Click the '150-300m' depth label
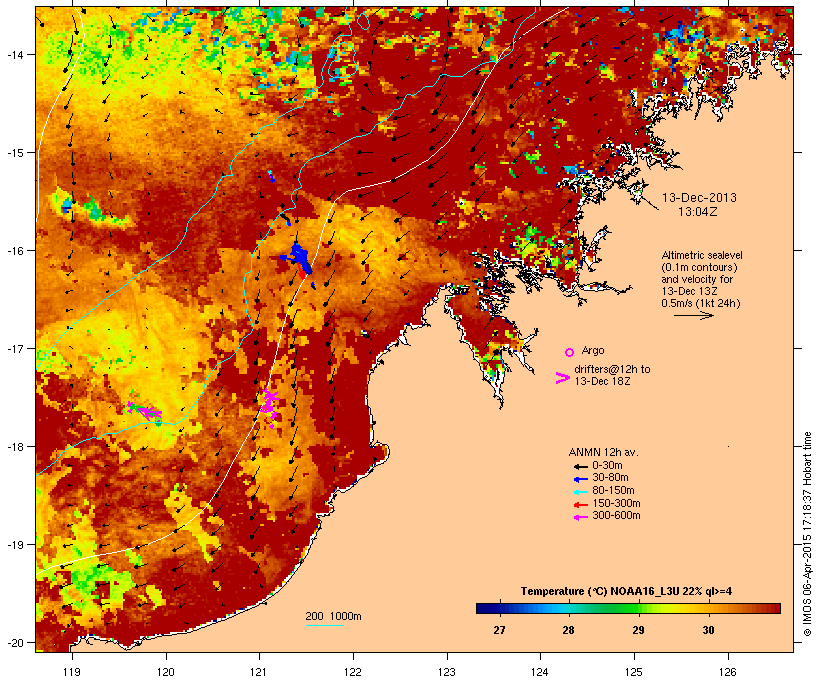Screen dimensions: 820x680 616,503
